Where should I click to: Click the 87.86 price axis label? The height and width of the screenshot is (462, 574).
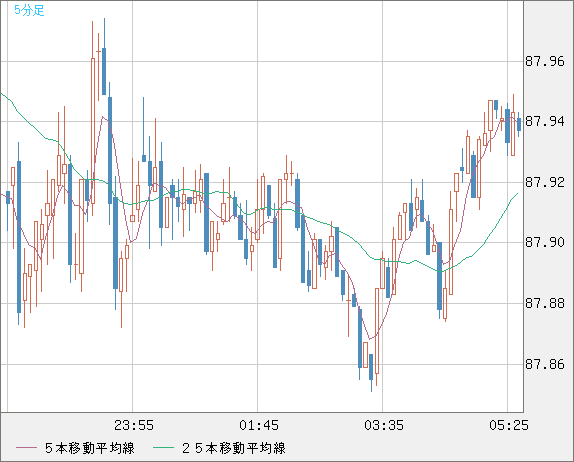545,364
